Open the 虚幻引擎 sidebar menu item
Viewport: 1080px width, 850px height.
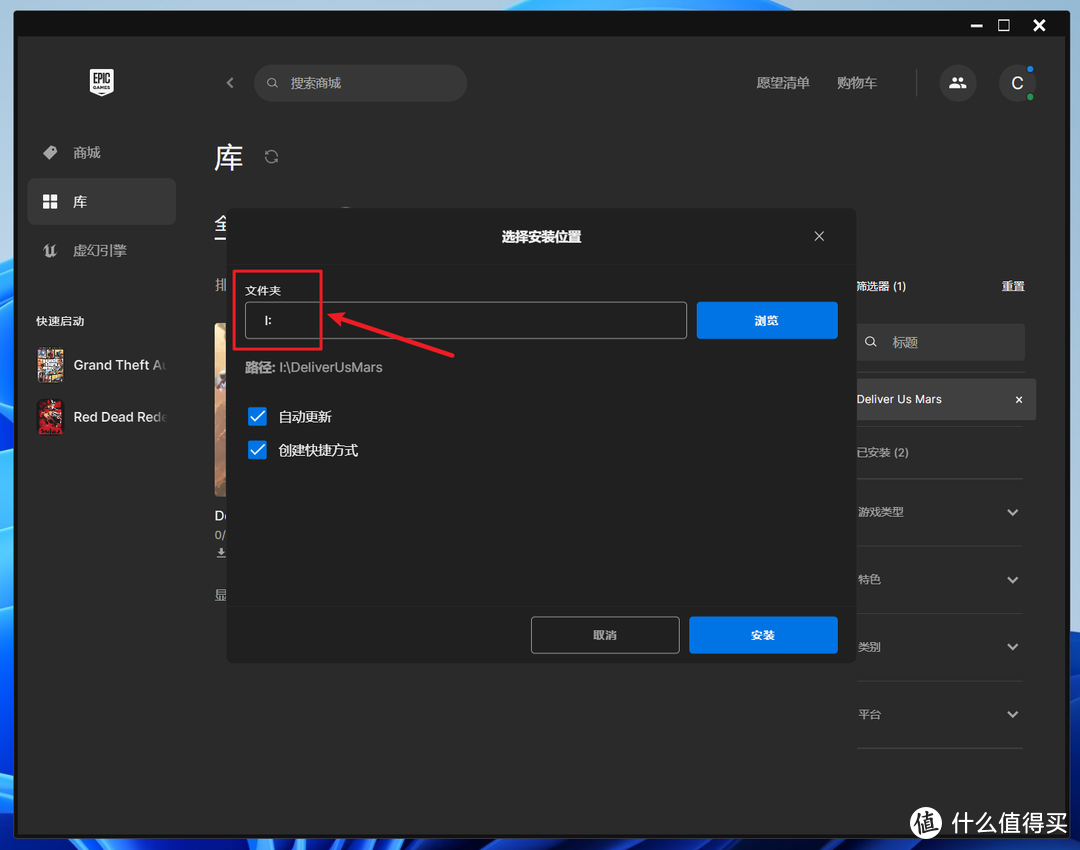click(x=102, y=251)
